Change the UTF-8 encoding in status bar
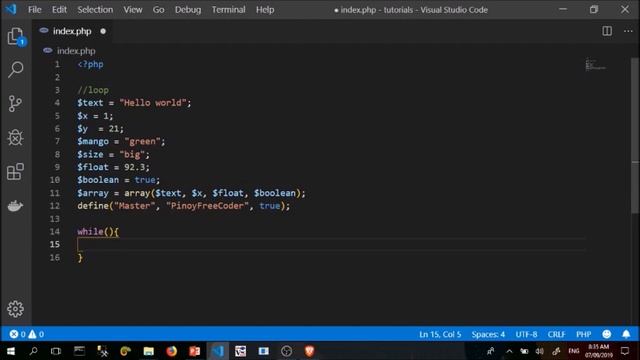This screenshot has width=640, height=360. (x=526, y=334)
